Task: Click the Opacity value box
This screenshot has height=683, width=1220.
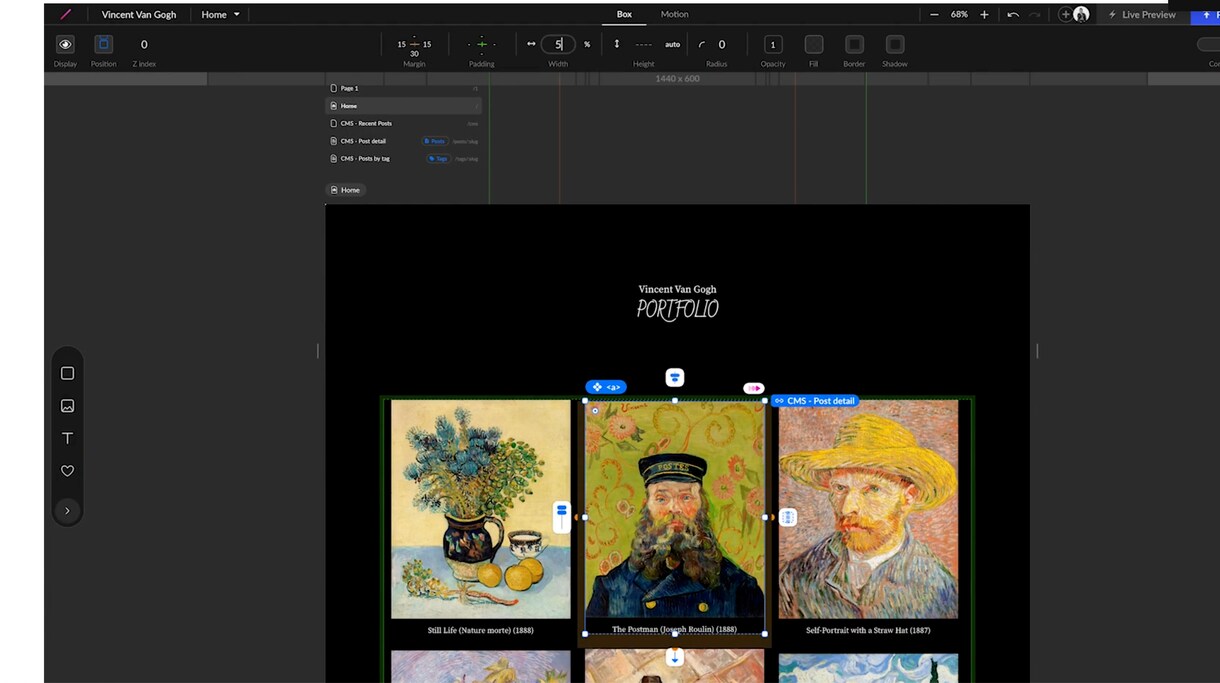Action: pyautogui.click(x=773, y=44)
